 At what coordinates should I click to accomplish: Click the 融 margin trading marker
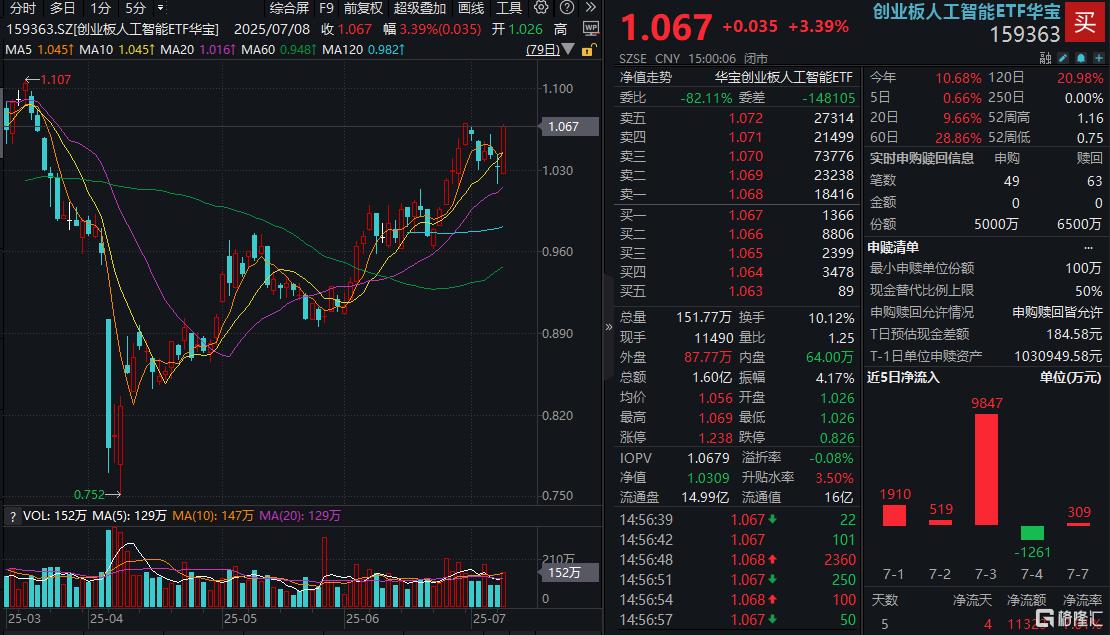[x=1046, y=58]
